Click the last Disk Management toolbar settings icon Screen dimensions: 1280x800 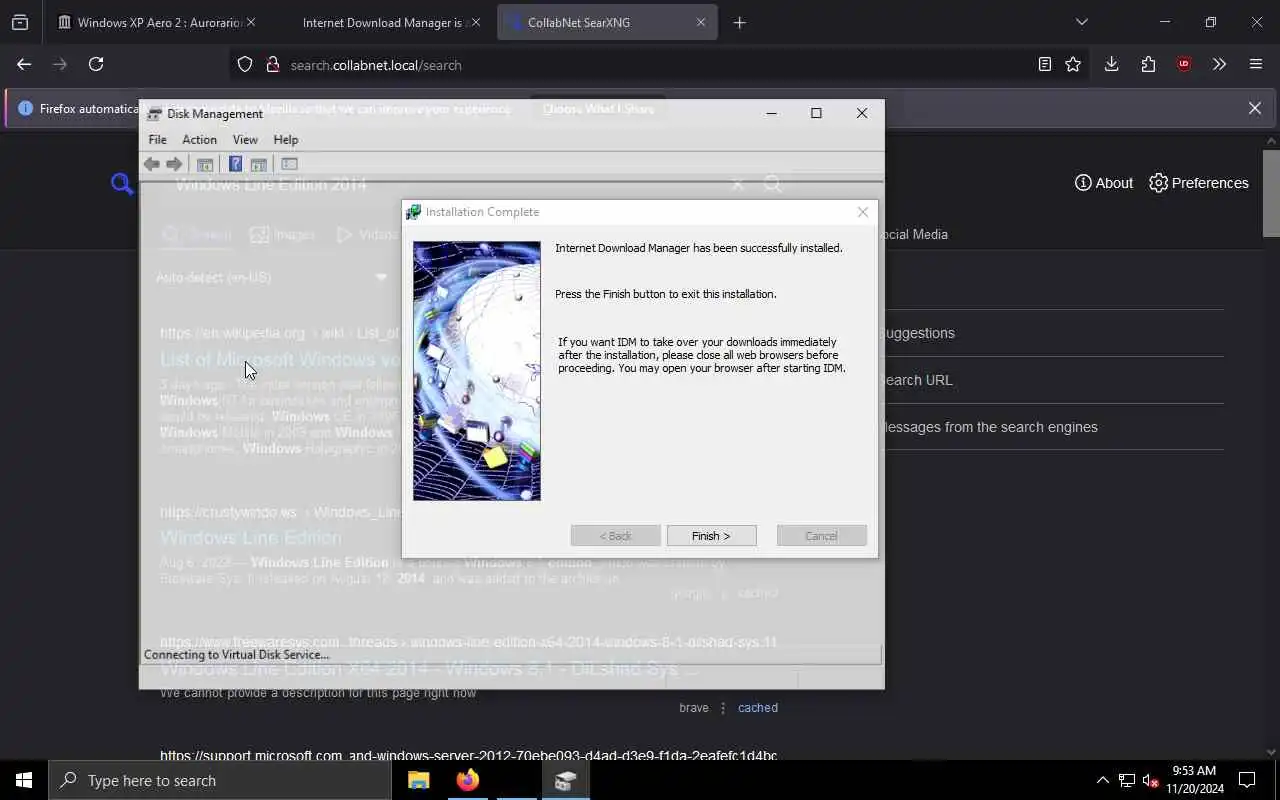(289, 164)
